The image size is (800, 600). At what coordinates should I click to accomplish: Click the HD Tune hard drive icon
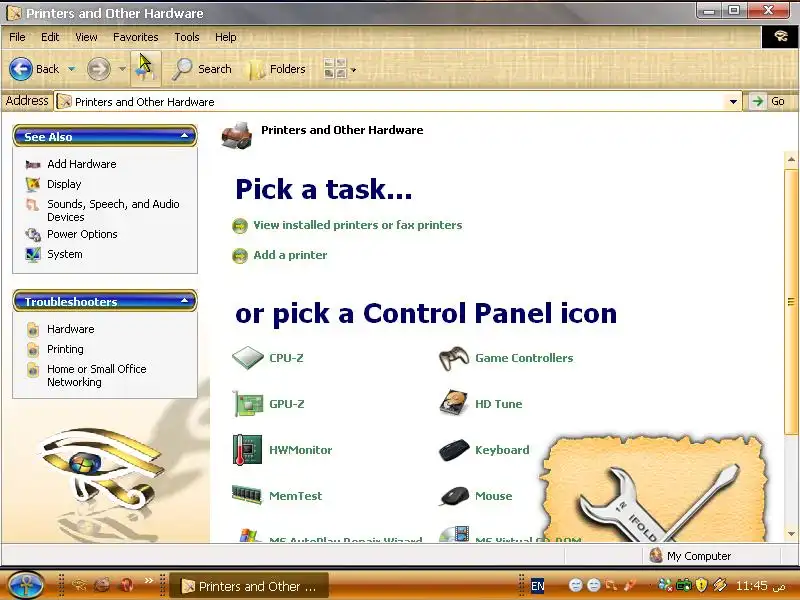coord(454,403)
